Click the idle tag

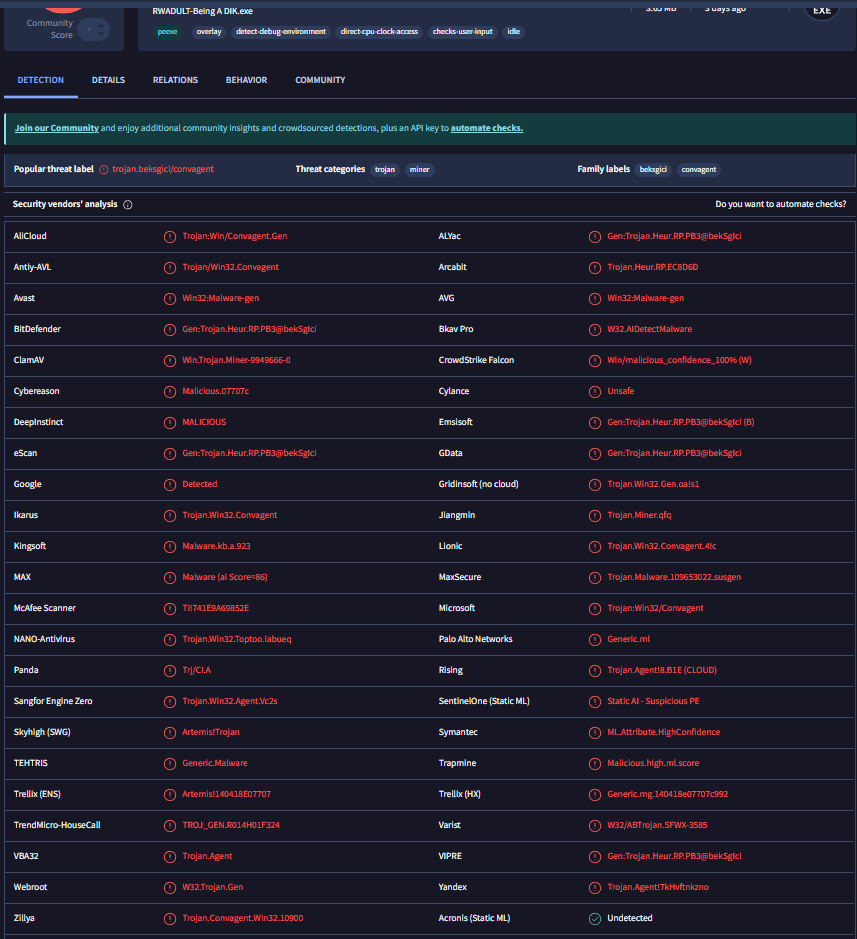tap(514, 32)
